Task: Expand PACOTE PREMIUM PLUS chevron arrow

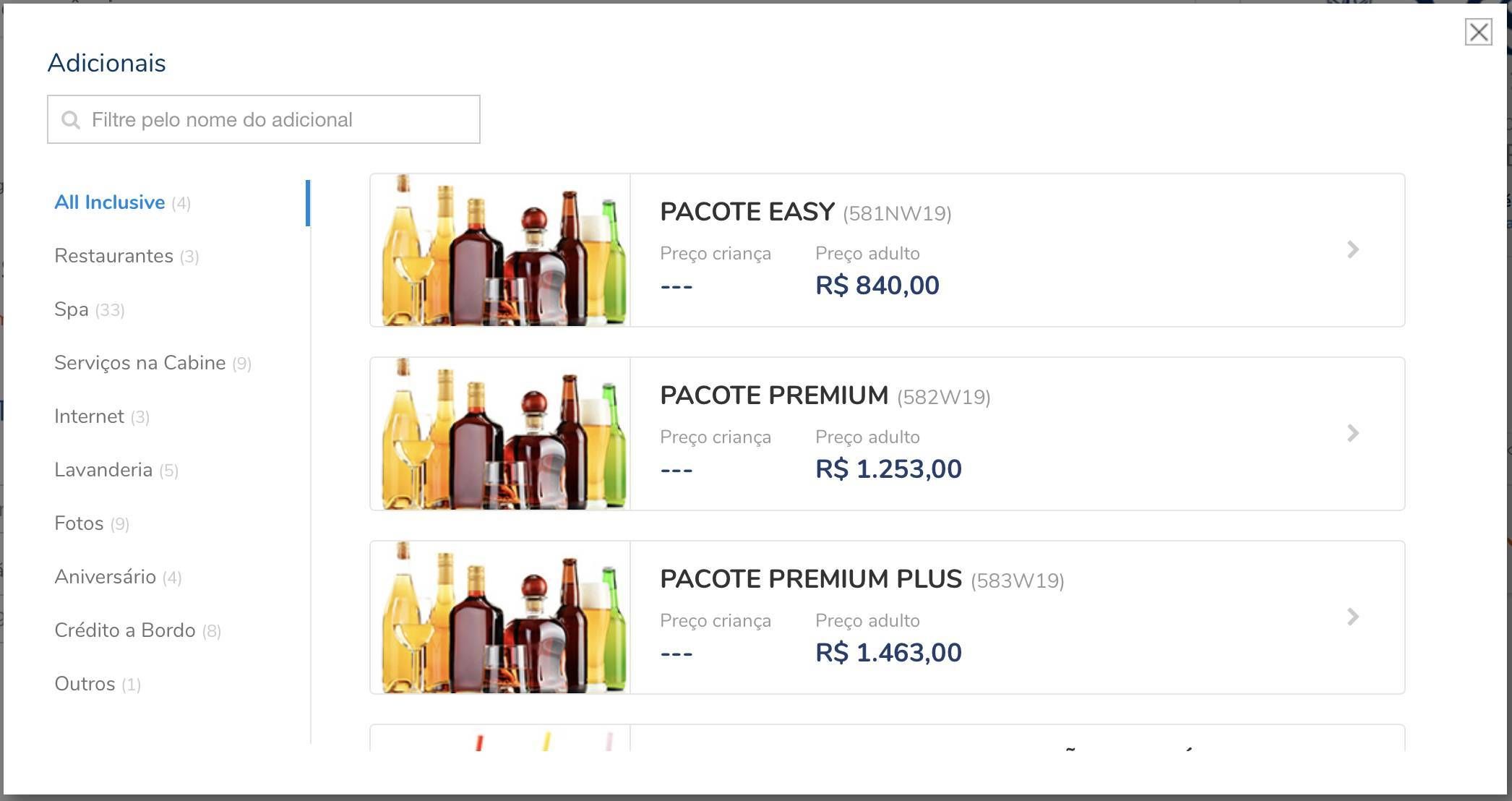Action: coord(1353,617)
